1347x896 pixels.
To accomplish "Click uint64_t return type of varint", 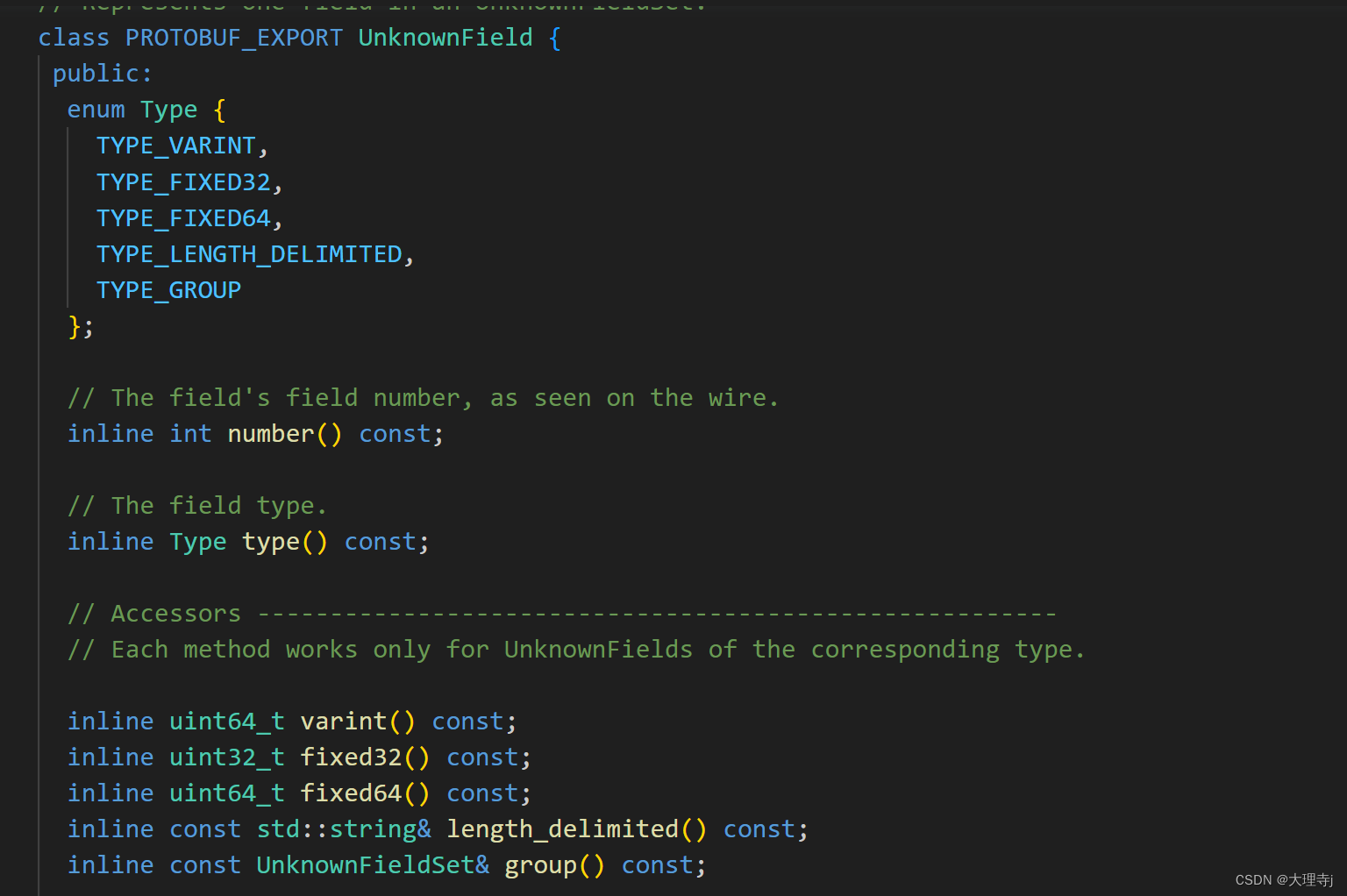I will click(227, 722).
